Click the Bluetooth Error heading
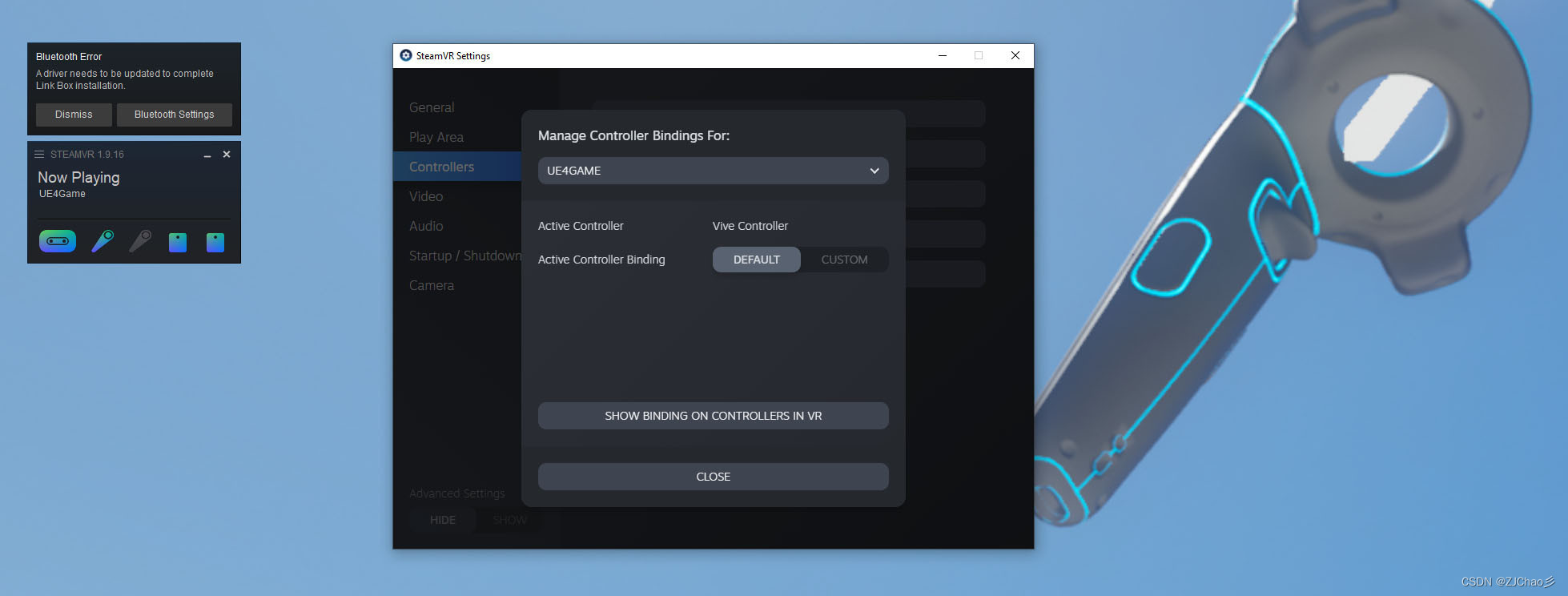This screenshot has width=1568, height=596. [69, 57]
